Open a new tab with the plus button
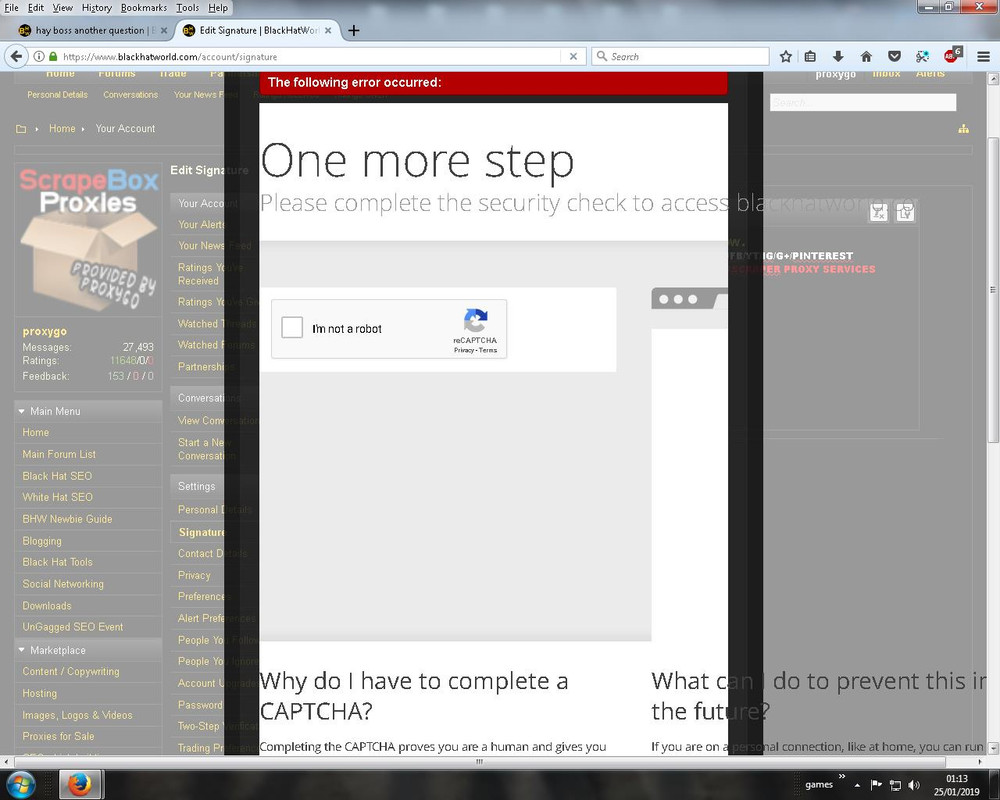Screen dimensions: 1000x800 354,30
